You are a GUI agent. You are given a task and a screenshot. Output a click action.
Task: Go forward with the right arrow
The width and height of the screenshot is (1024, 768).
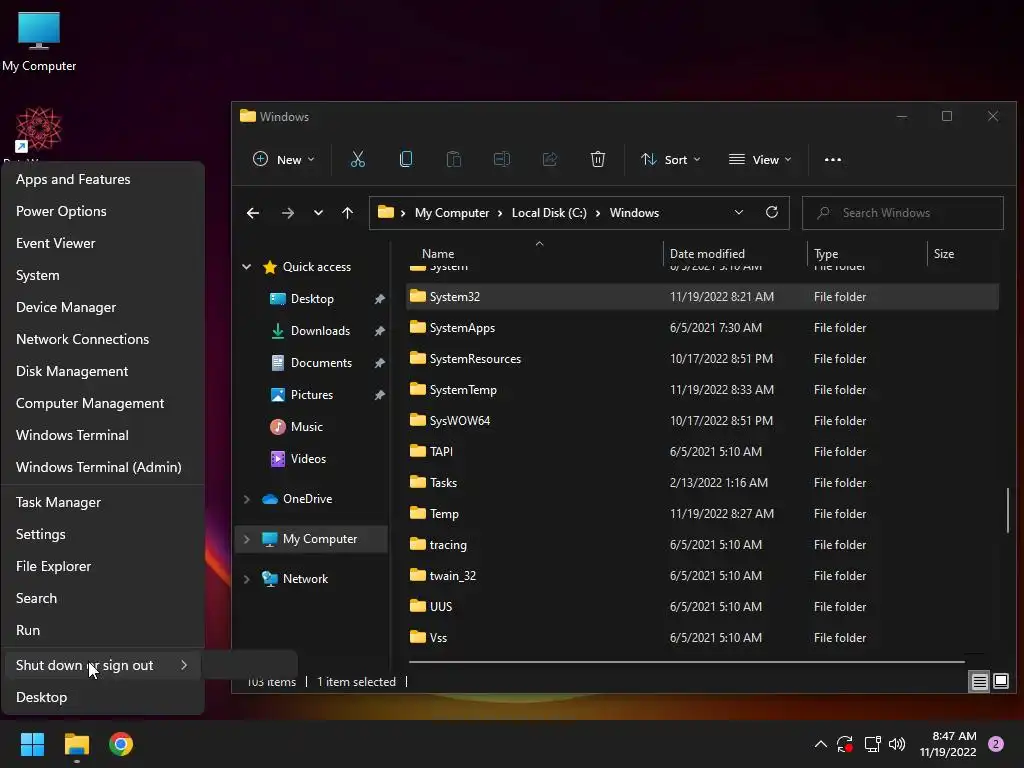(x=287, y=213)
